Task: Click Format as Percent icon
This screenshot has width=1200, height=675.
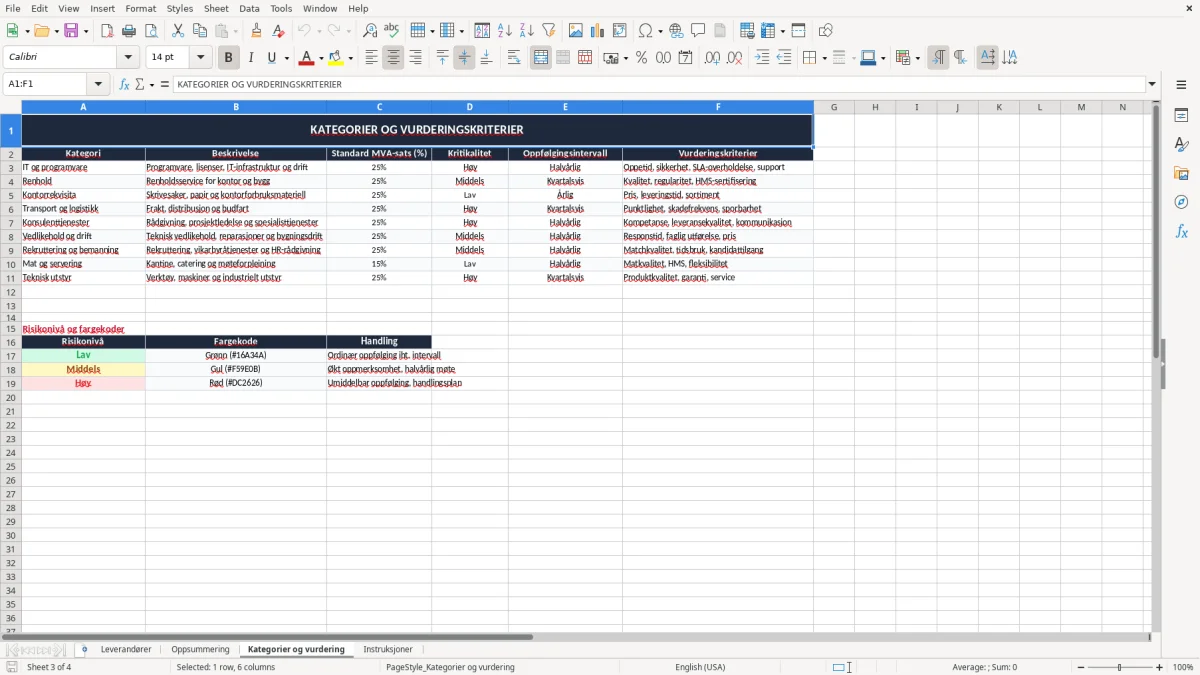Action: tap(641, 58)
